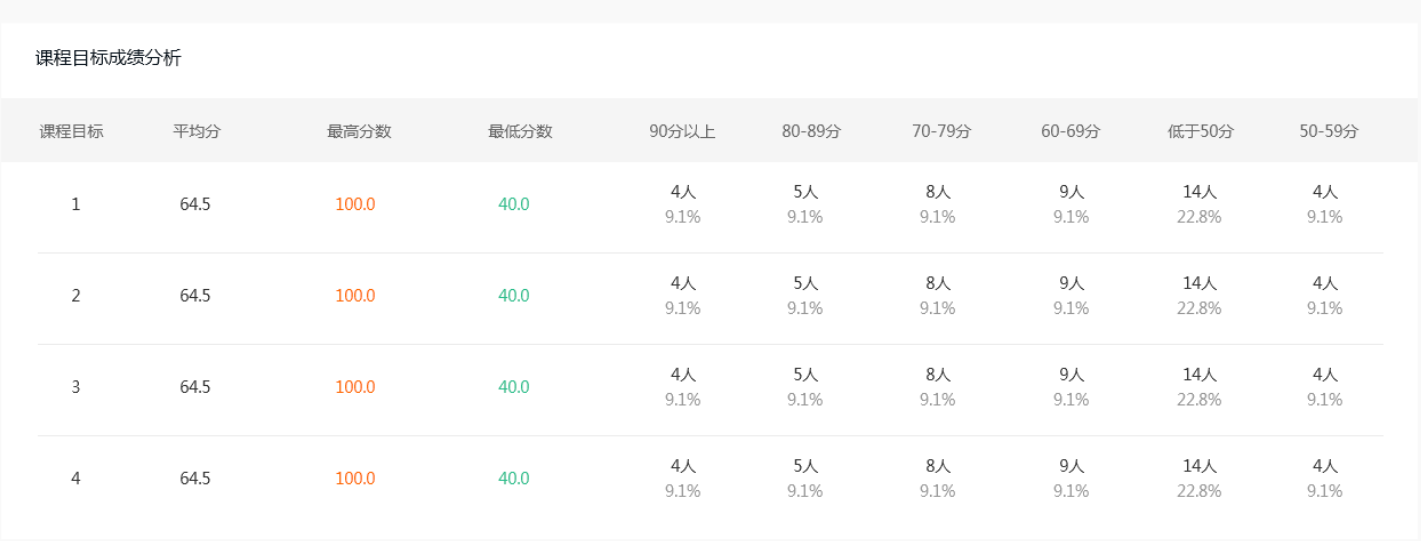The width and height of the screenshot is (1421, 541).
Task: Select the 最高分数 column header
Action: [358, 131]
